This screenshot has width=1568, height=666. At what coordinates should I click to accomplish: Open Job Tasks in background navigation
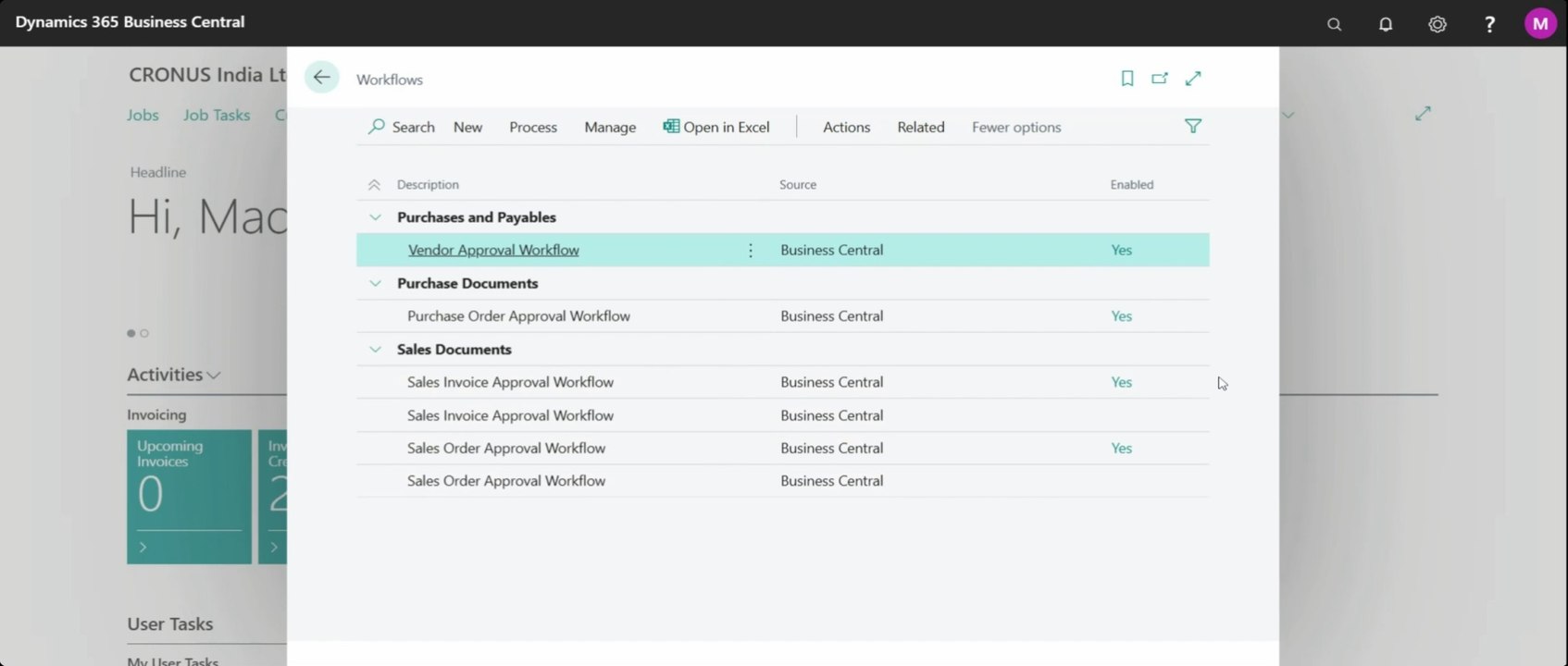(x=217, y=115)
